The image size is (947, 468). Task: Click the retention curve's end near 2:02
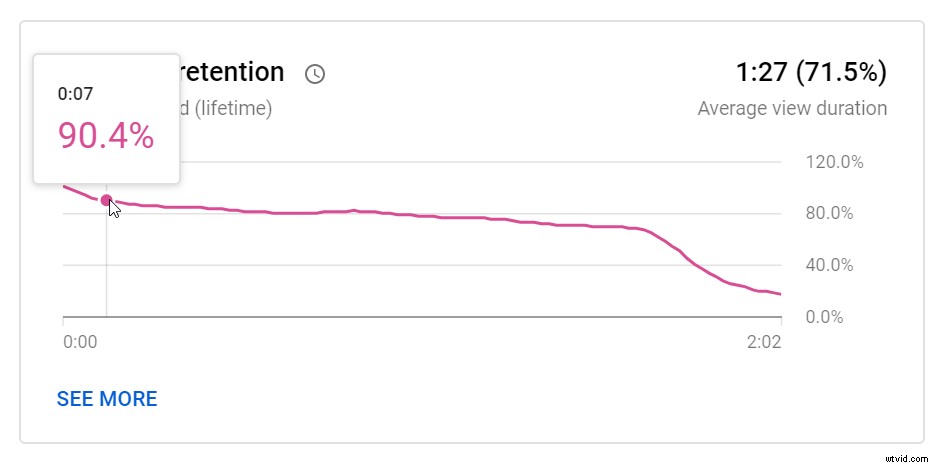click(x=777, y=293)
